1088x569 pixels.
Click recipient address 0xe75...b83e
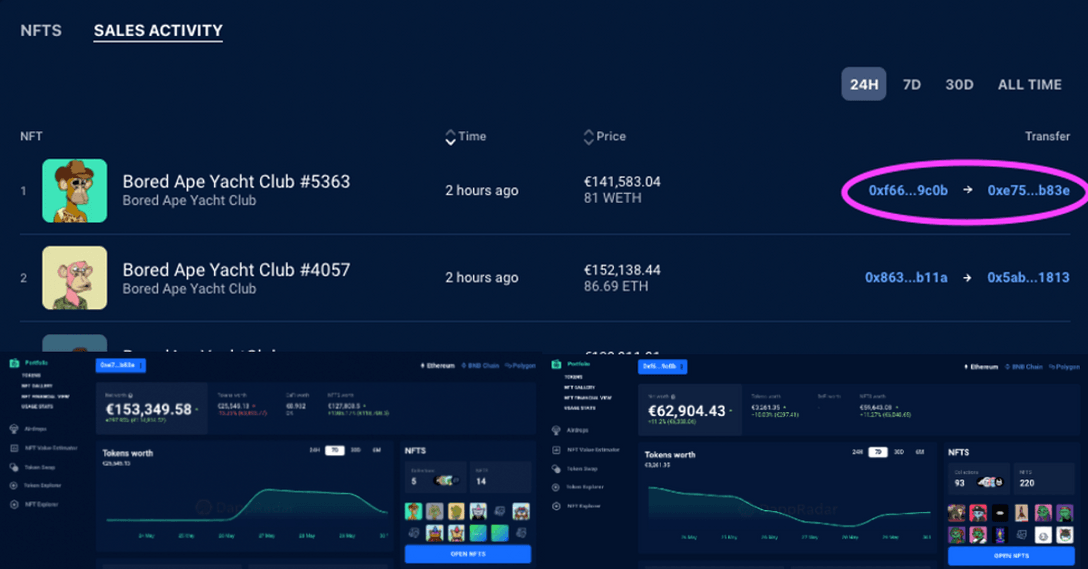pyautogui.click(x=1028, y=190)
